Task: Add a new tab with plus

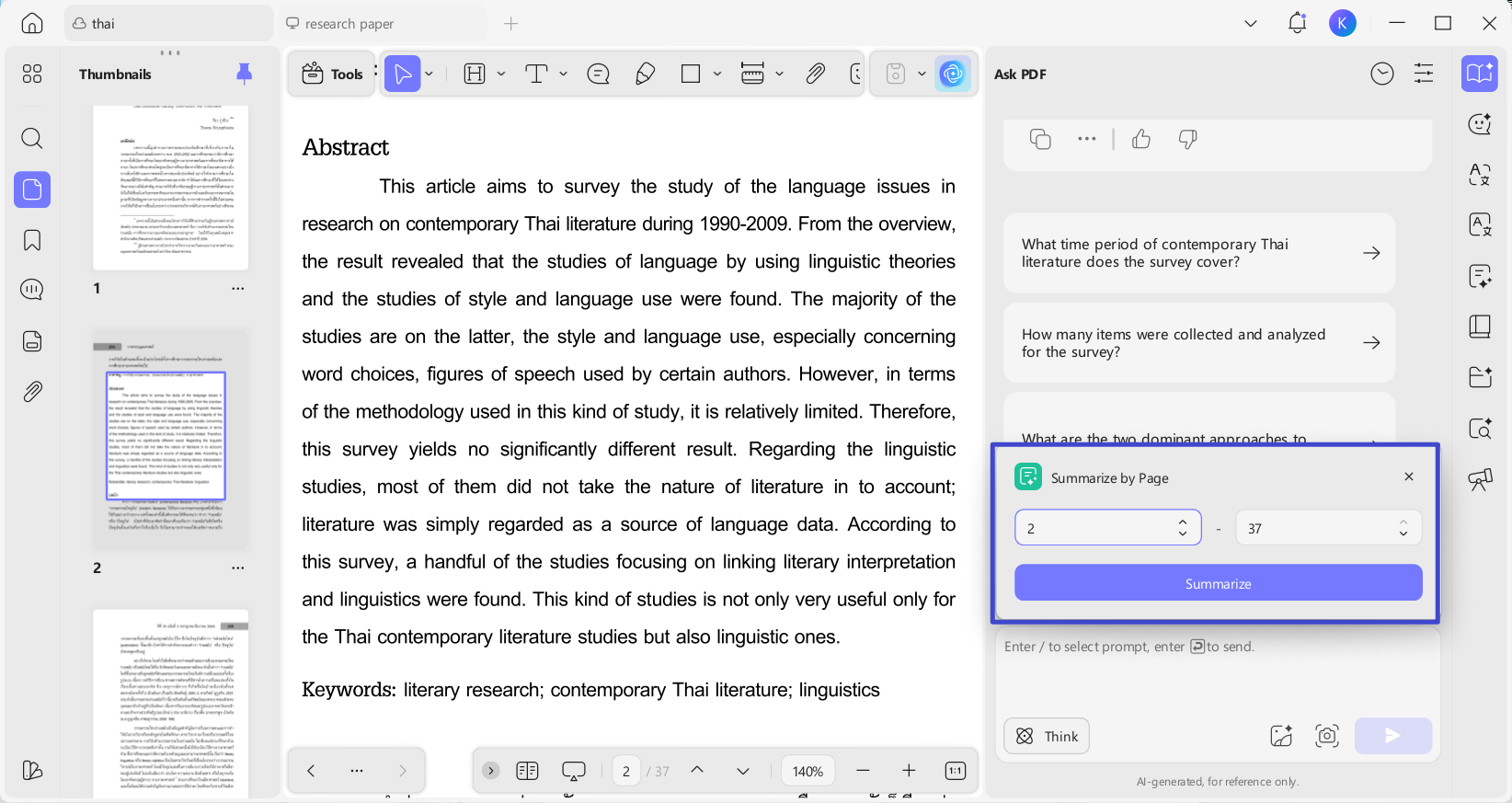Action: (511, 23)
